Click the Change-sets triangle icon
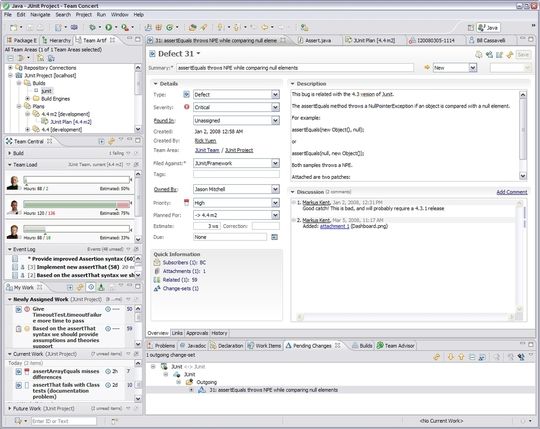The width and height of the screenshot is (540, 429). tap(157, 288)
